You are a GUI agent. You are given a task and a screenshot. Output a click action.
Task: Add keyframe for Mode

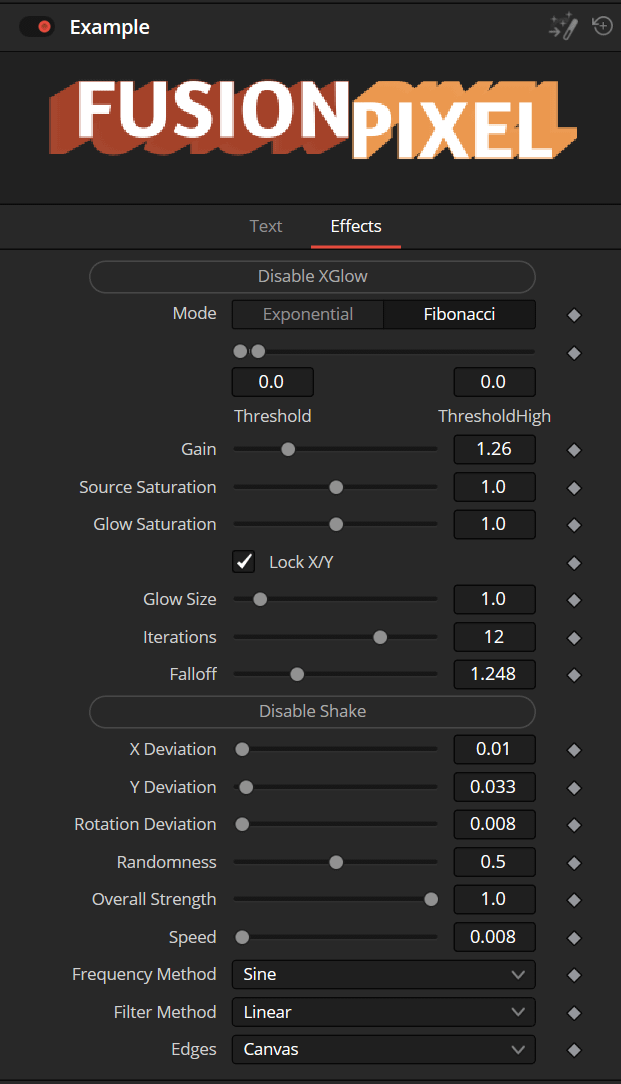tap(574, 315)
